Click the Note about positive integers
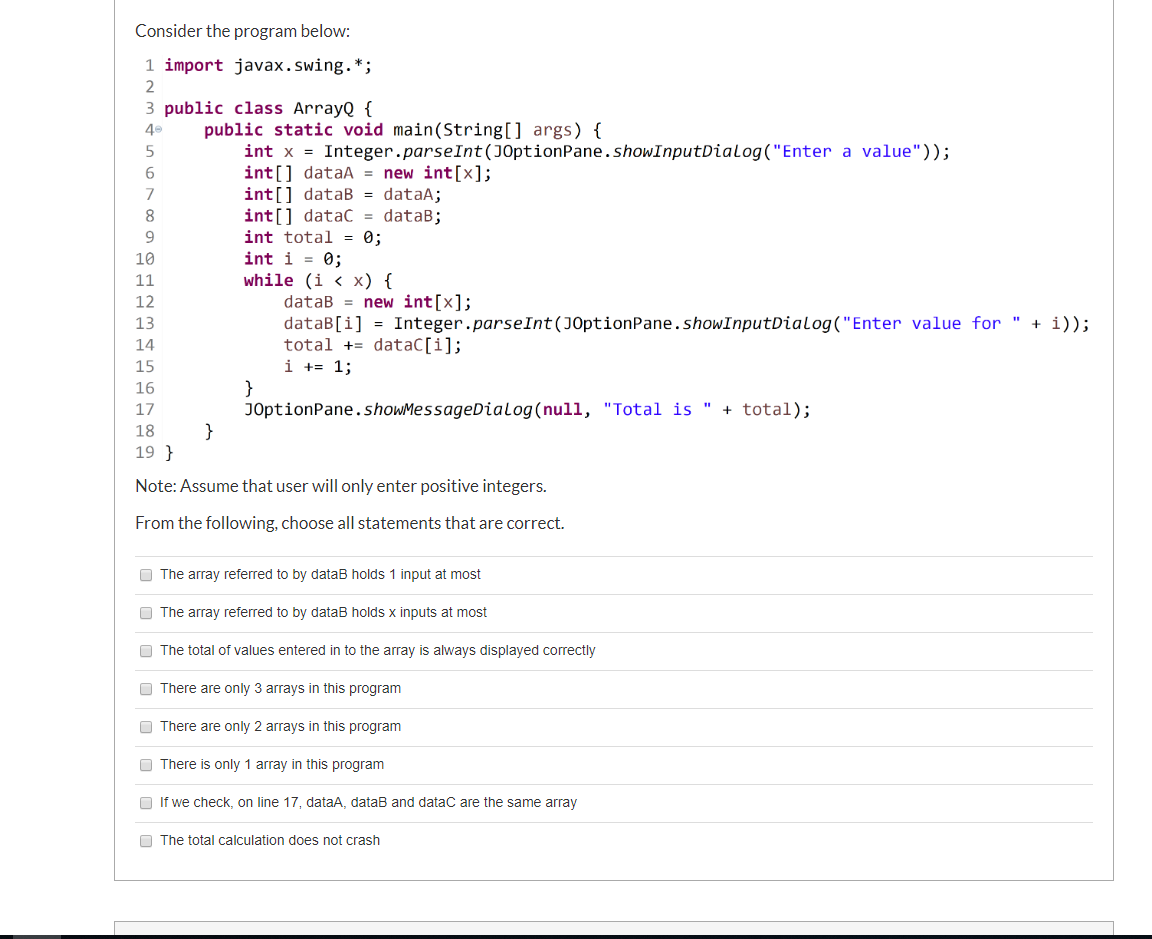Image resolution: width=1152 pixels, height=939 pixels. 340,486
